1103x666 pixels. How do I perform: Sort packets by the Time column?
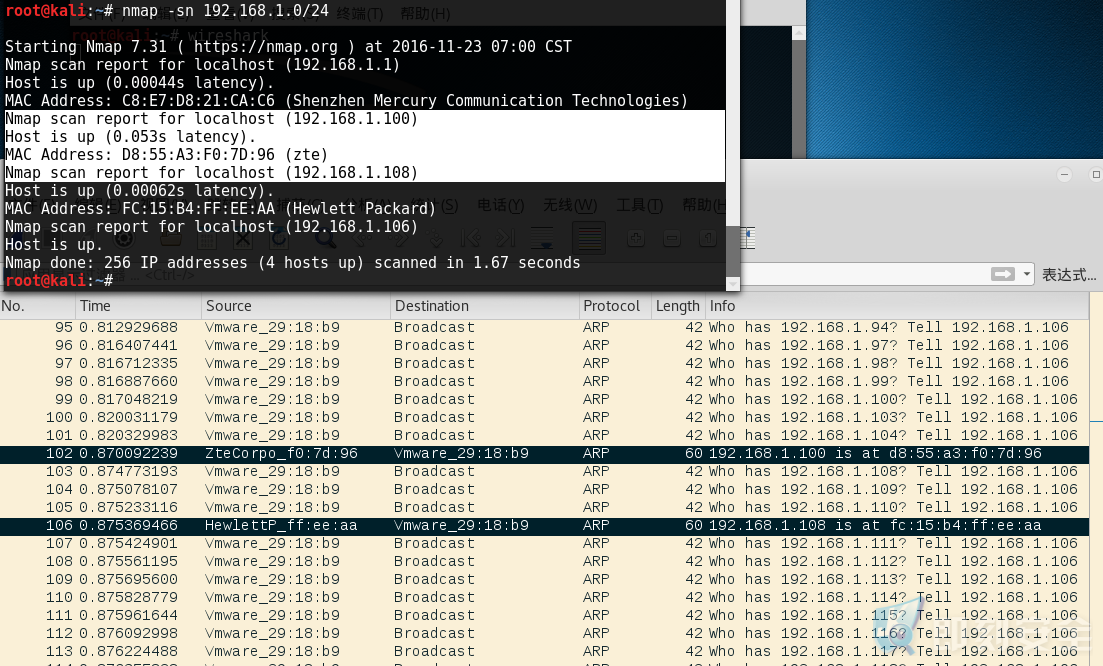point(138,306)
